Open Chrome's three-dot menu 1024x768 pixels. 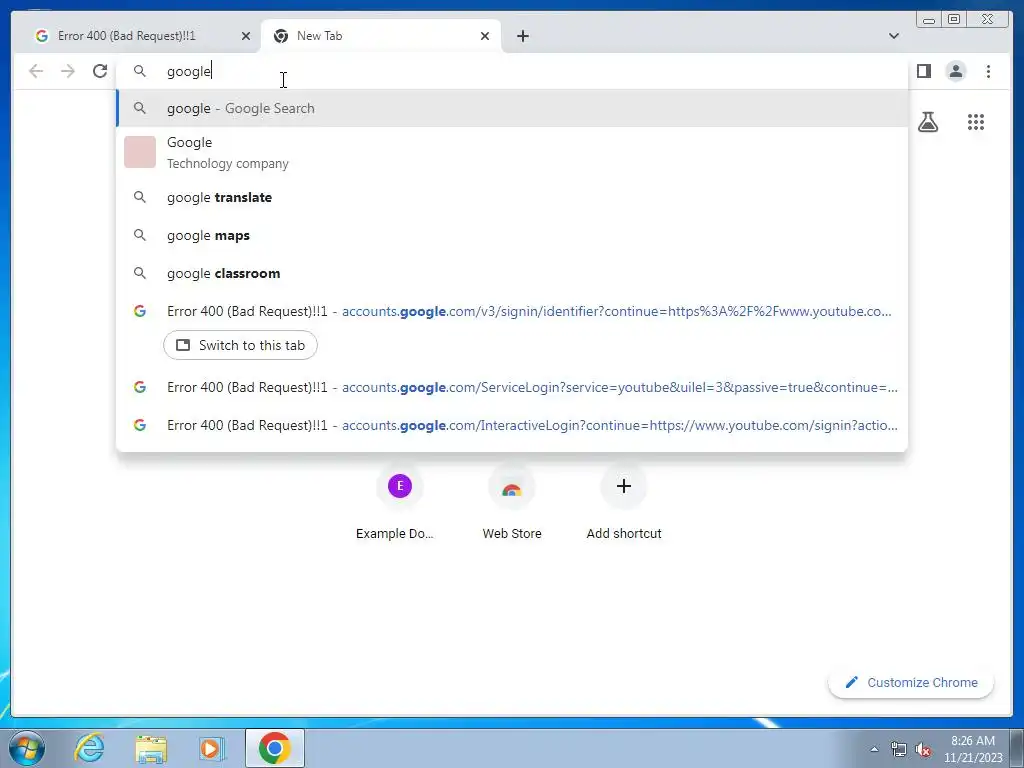[988, 71]
